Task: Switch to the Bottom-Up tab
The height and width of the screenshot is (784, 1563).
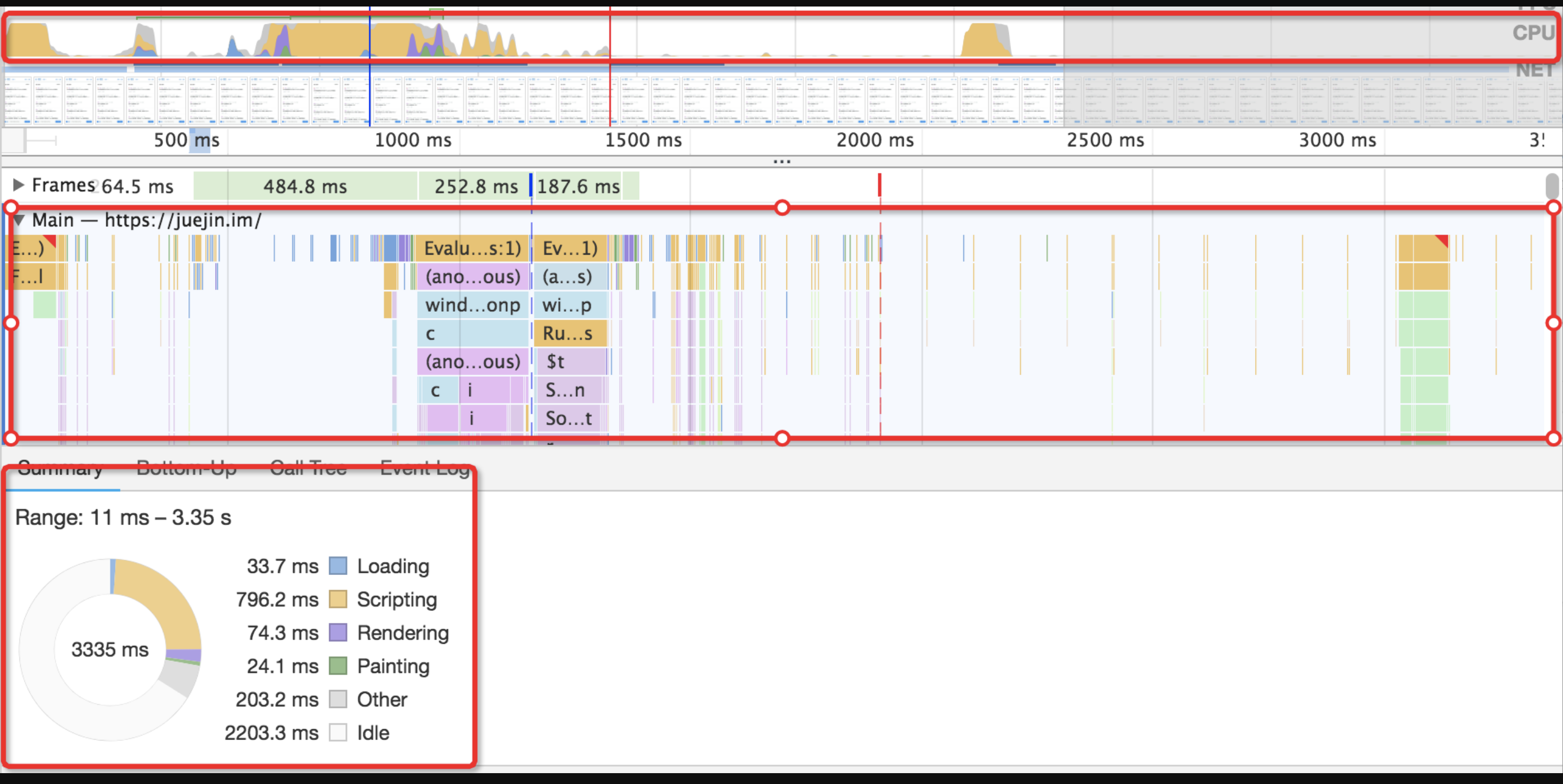Action: [186, 468]
